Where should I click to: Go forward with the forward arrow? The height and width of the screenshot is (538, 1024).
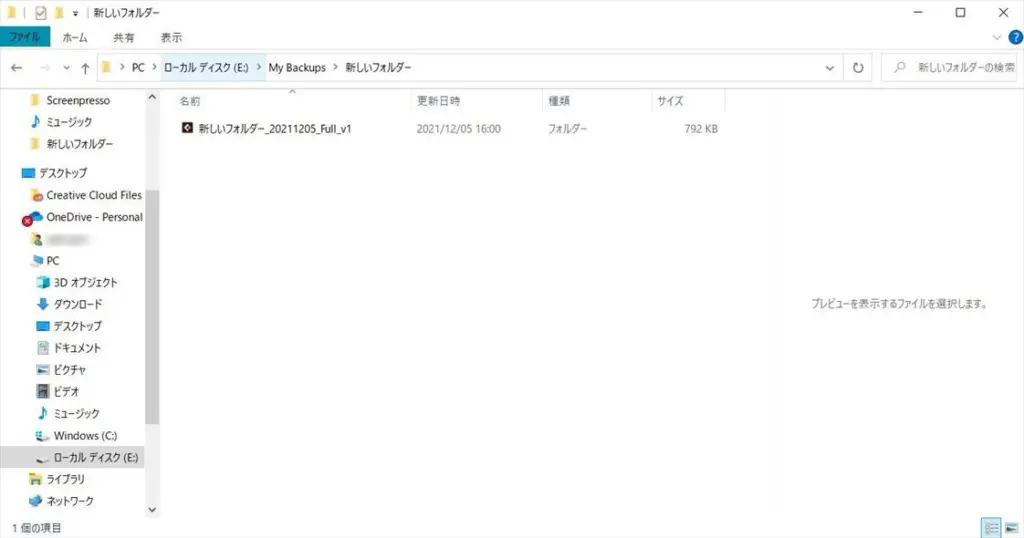click(x=44, y=67)
